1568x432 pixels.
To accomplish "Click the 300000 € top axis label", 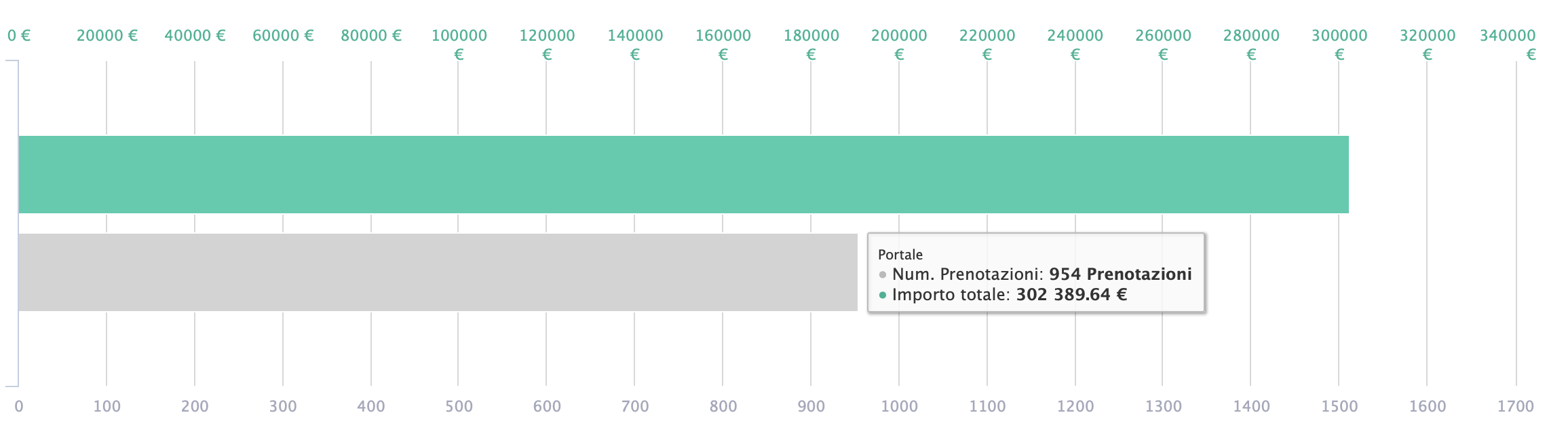I will 1339,44.
